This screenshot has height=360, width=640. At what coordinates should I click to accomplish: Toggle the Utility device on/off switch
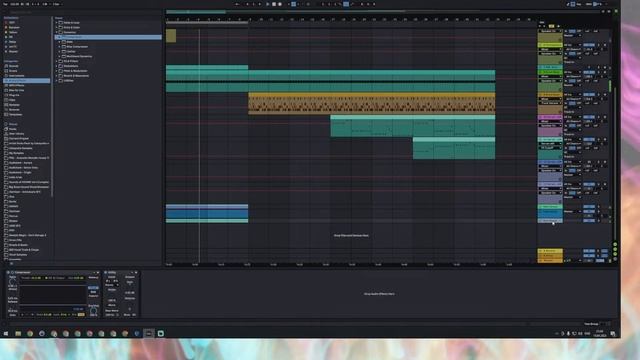pyautogui.click(x=105, y=272)
